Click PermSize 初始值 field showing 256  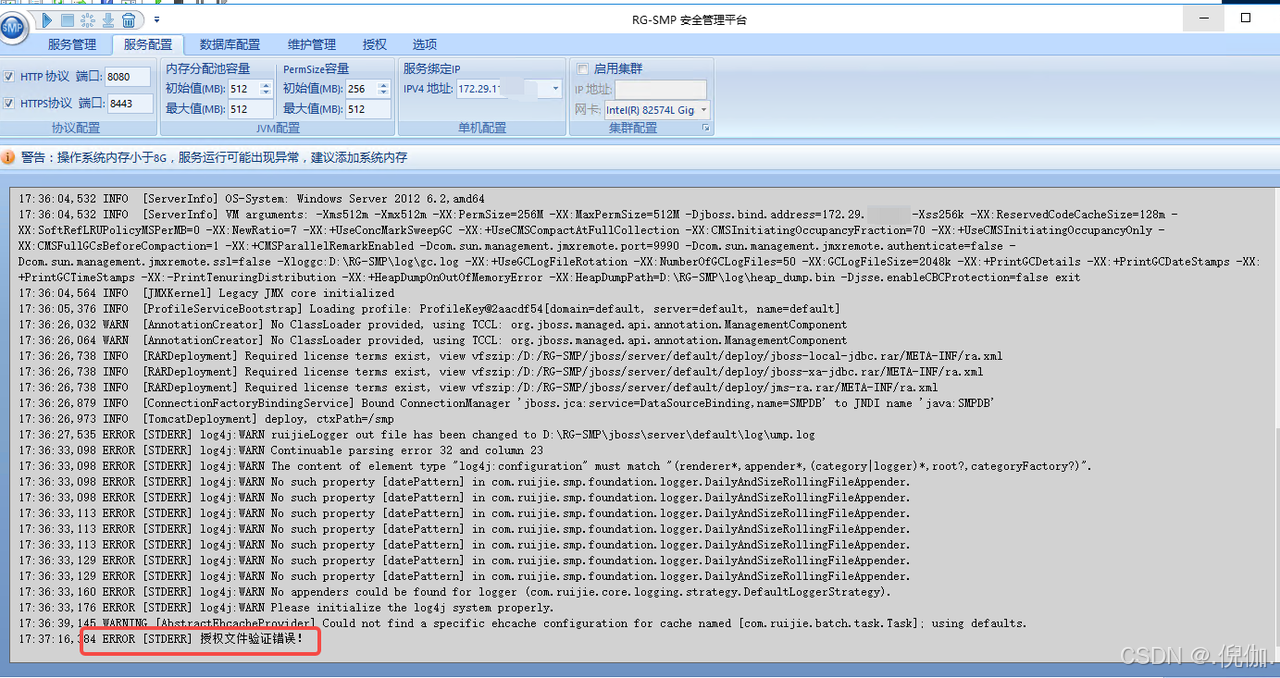(362, 89)
